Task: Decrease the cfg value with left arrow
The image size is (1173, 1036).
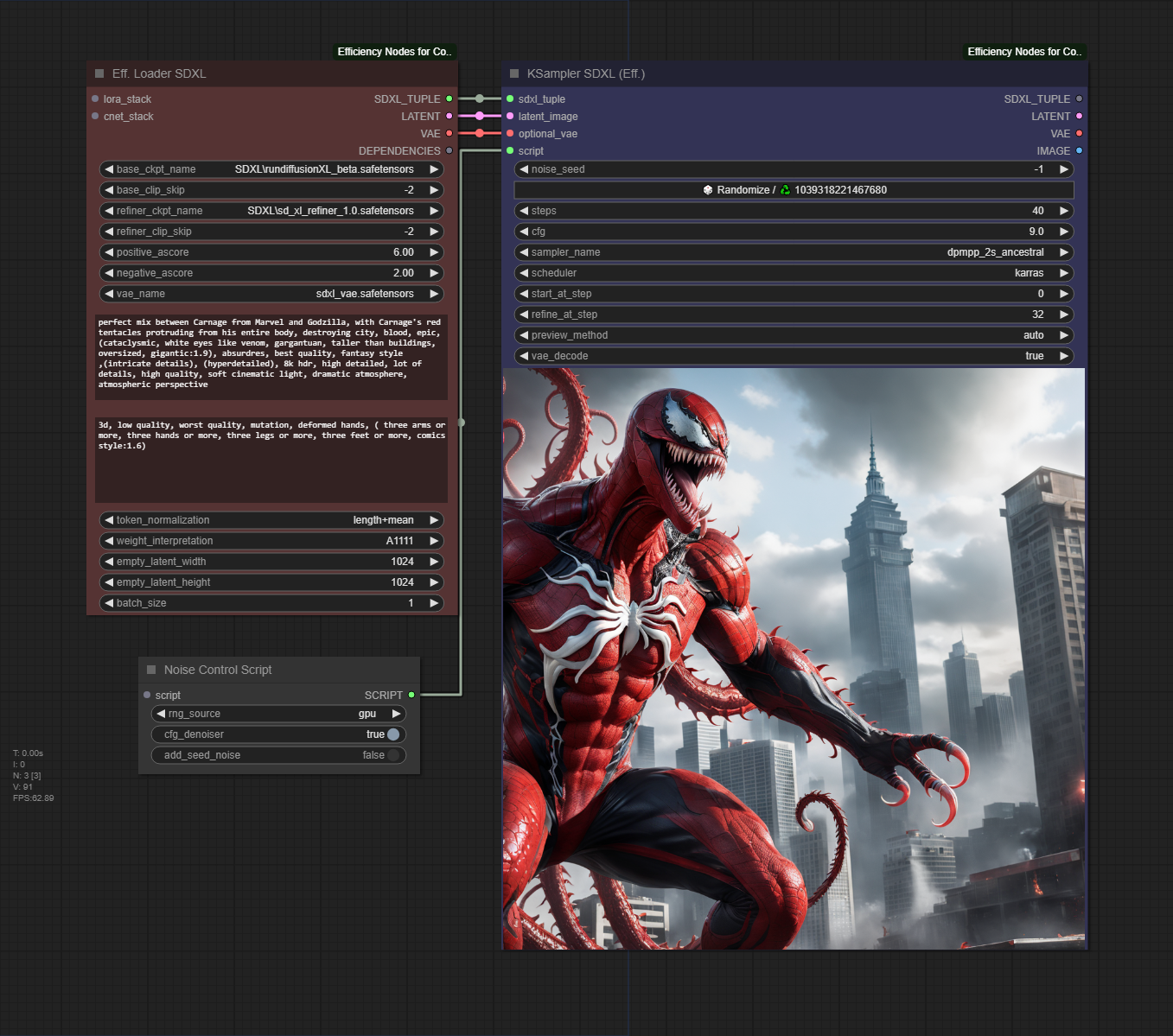Action: click(524, 232)
